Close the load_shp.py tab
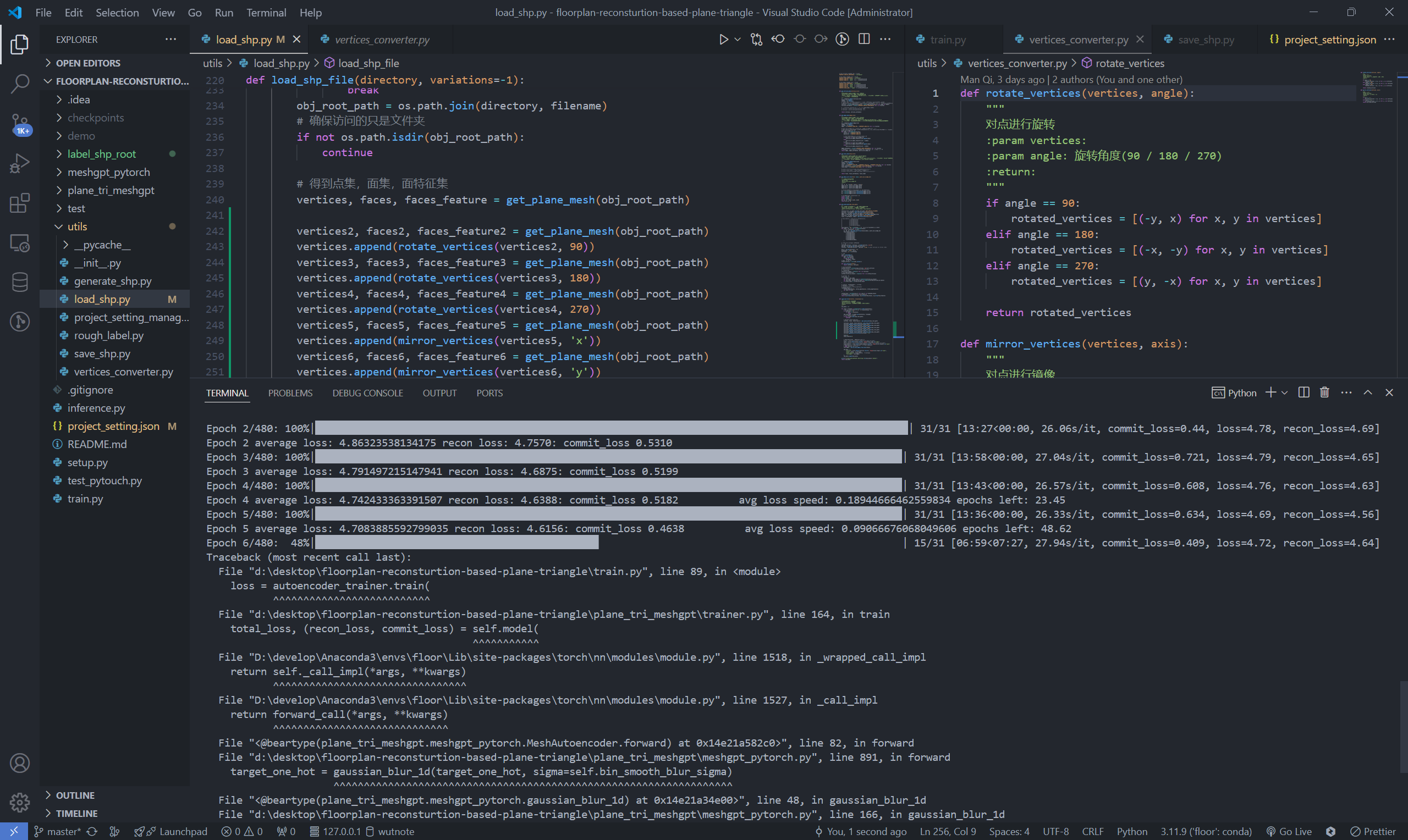The height and width of the screenshot is (840, 1408). pyautogui.click(x=296, y=39)
